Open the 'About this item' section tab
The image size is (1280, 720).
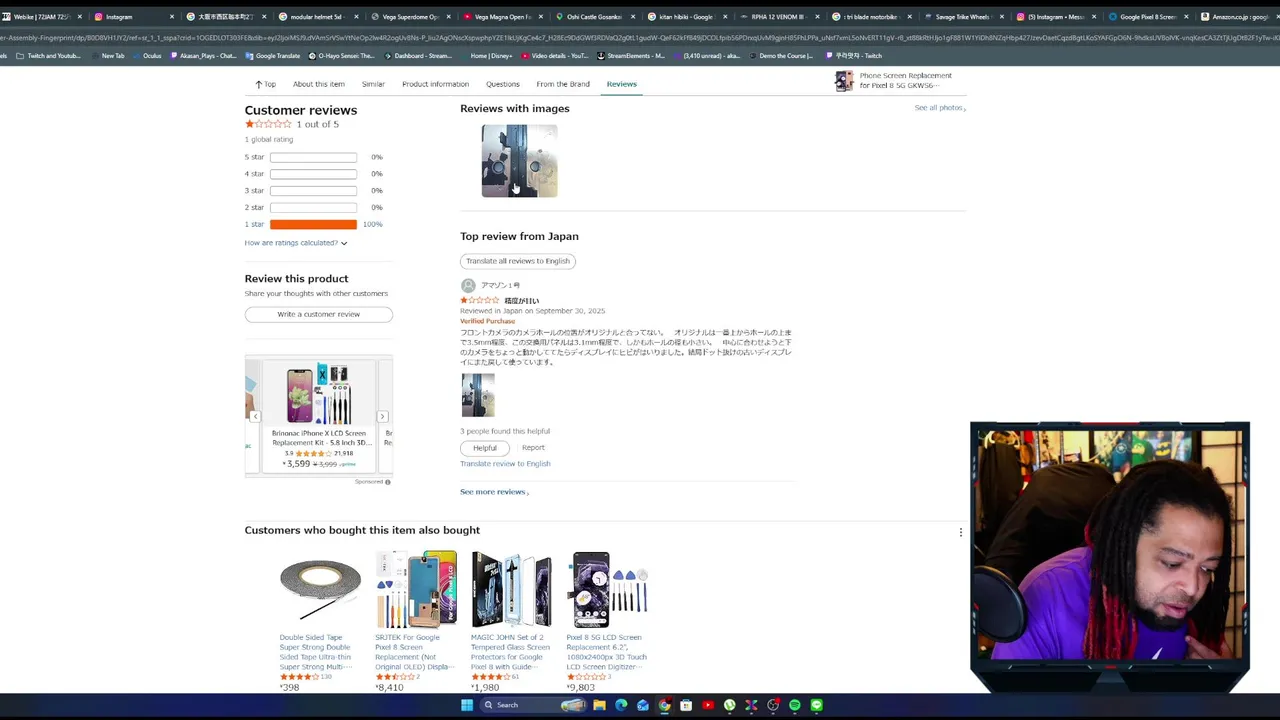click(319, 84)
